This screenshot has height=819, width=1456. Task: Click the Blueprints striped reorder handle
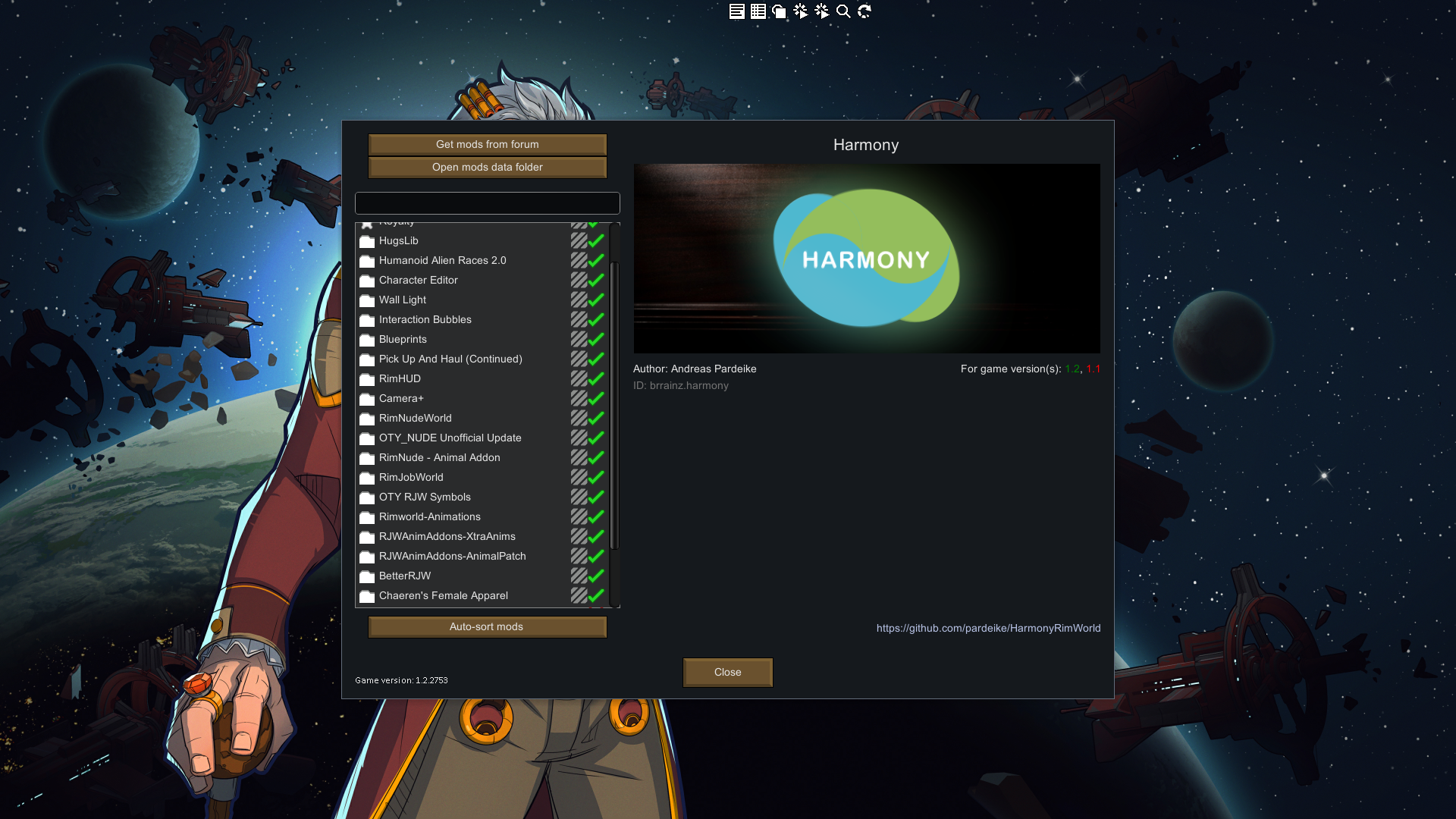(x=579, y=339)
